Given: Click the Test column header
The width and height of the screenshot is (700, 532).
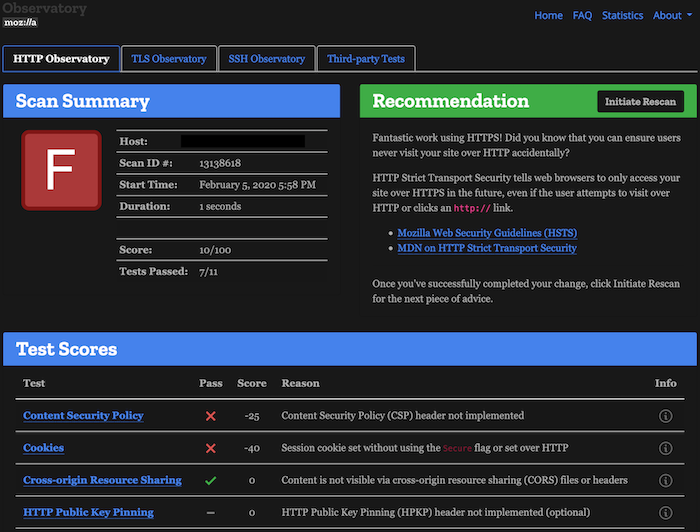Looking at the screenshot, I should pyautogui.click(x=34, y=383).
